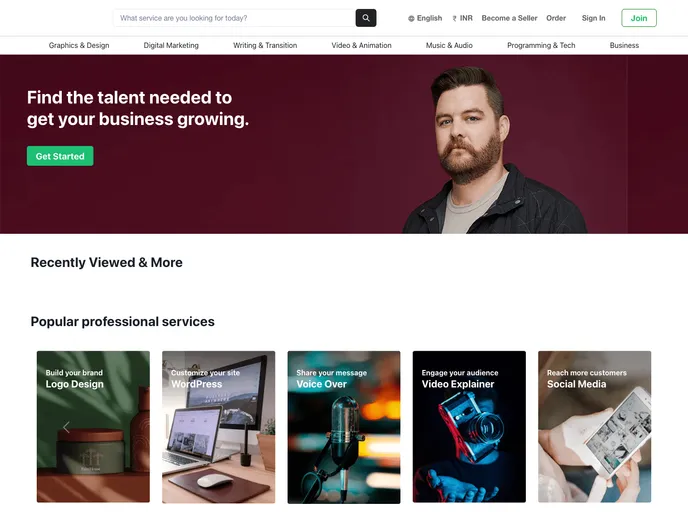Select the Video & Animation category
Viewport: 688px width, 512px height.
coord(361,45)
